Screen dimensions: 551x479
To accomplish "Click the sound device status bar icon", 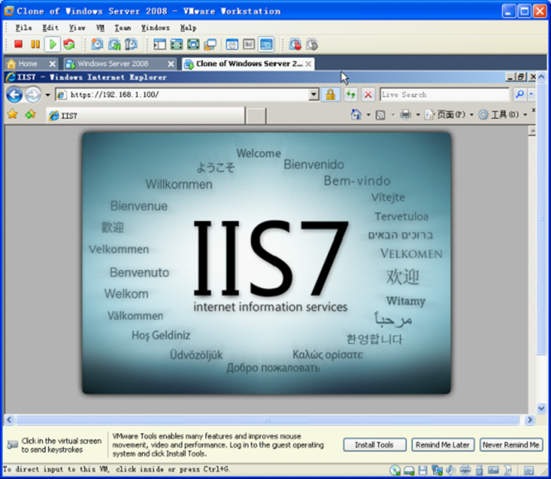I will 451,470.
